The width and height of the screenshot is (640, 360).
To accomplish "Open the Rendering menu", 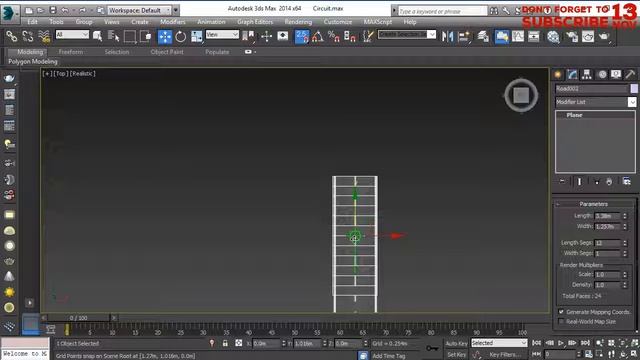I will click(x=298, y=22).
